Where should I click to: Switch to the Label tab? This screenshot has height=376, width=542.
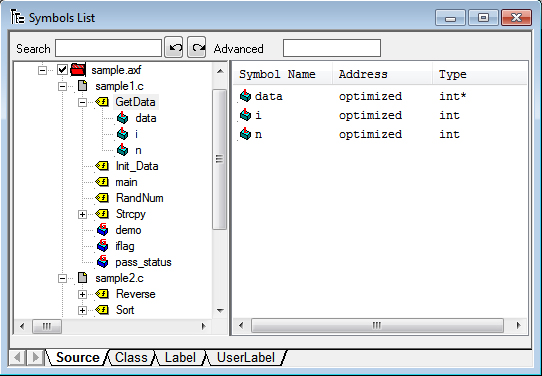click(180, 358)
